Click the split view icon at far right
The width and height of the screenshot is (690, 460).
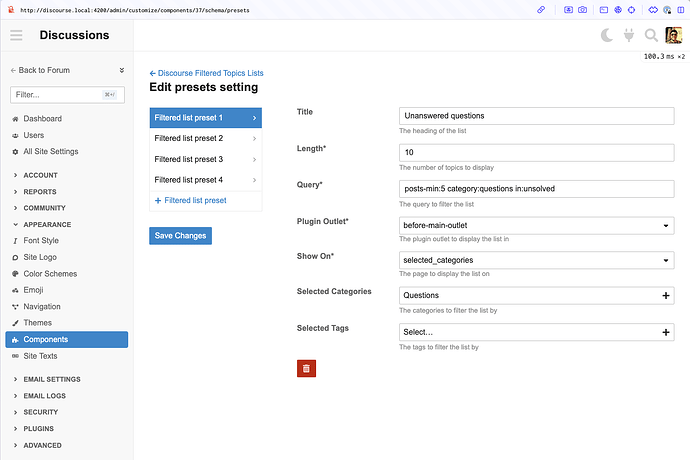[x=680, y=10]
